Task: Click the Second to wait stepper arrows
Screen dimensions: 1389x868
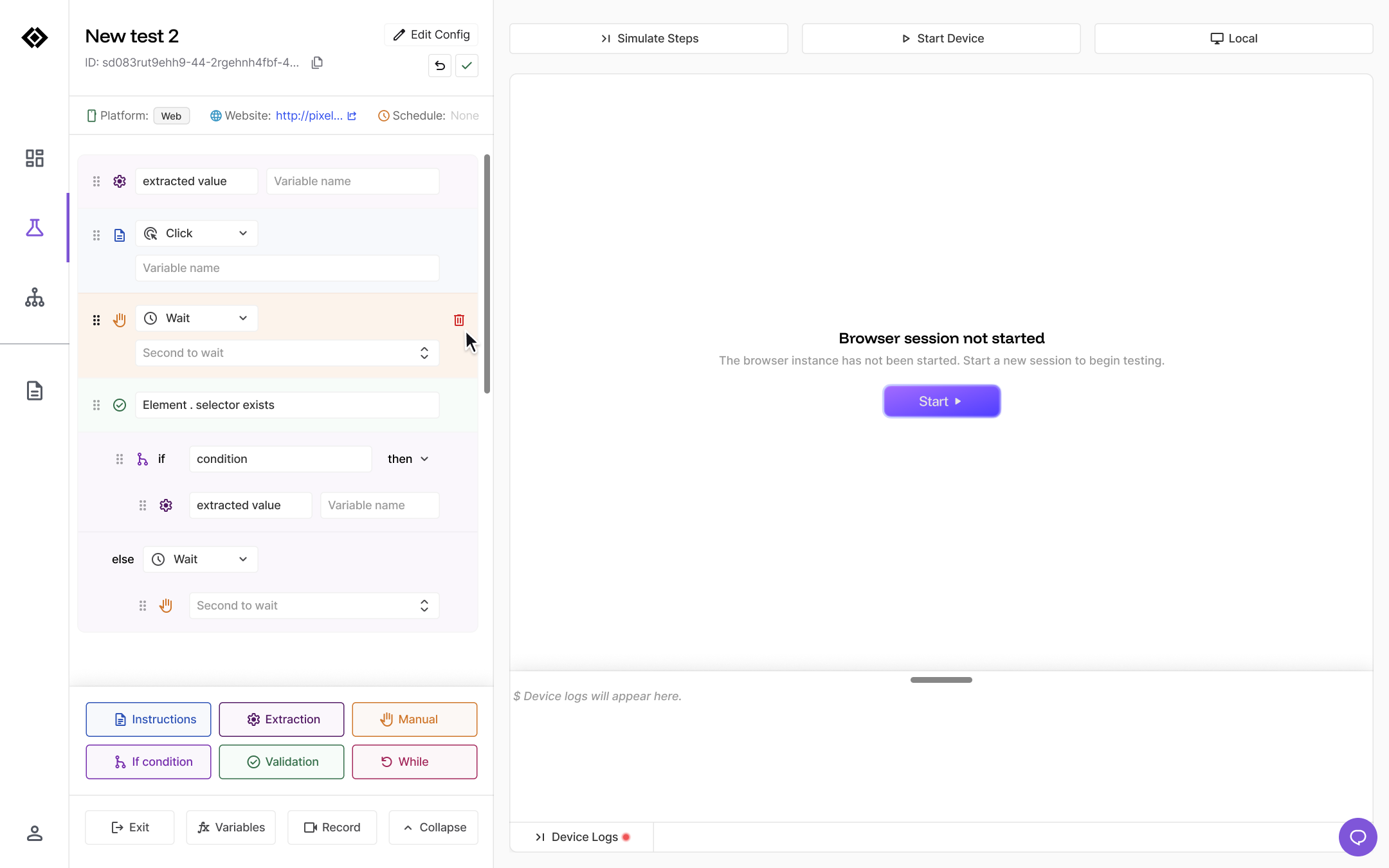Action: pyautogui.click(x=424, y=353)
